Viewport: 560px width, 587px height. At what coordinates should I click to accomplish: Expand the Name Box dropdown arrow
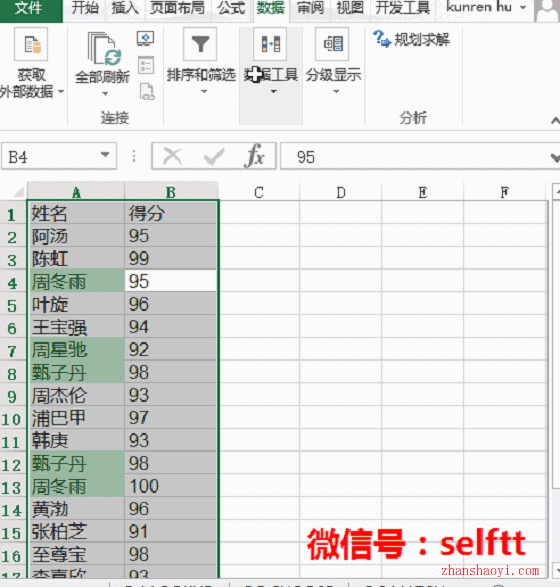[105, 155]
